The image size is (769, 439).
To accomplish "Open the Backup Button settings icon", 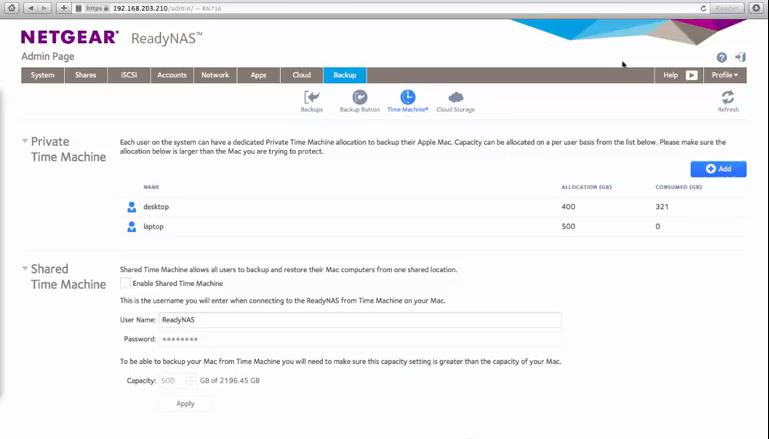I will [359, 97].
